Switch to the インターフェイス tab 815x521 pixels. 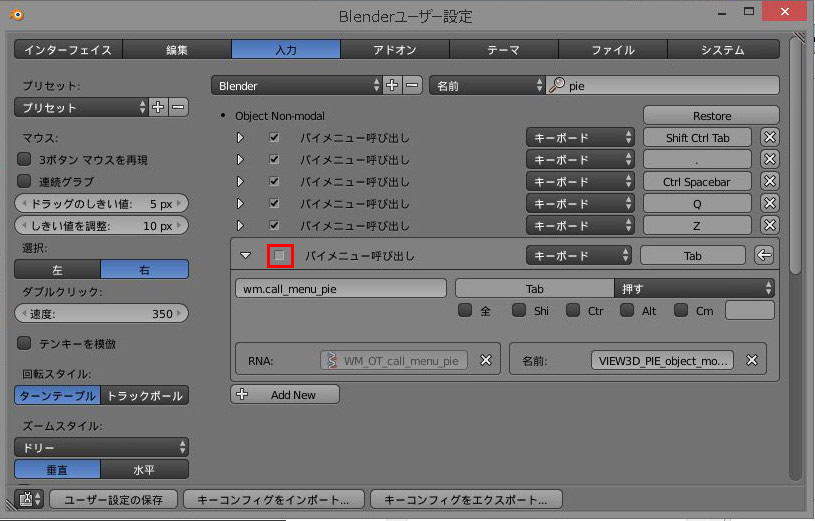coord(68,49)
